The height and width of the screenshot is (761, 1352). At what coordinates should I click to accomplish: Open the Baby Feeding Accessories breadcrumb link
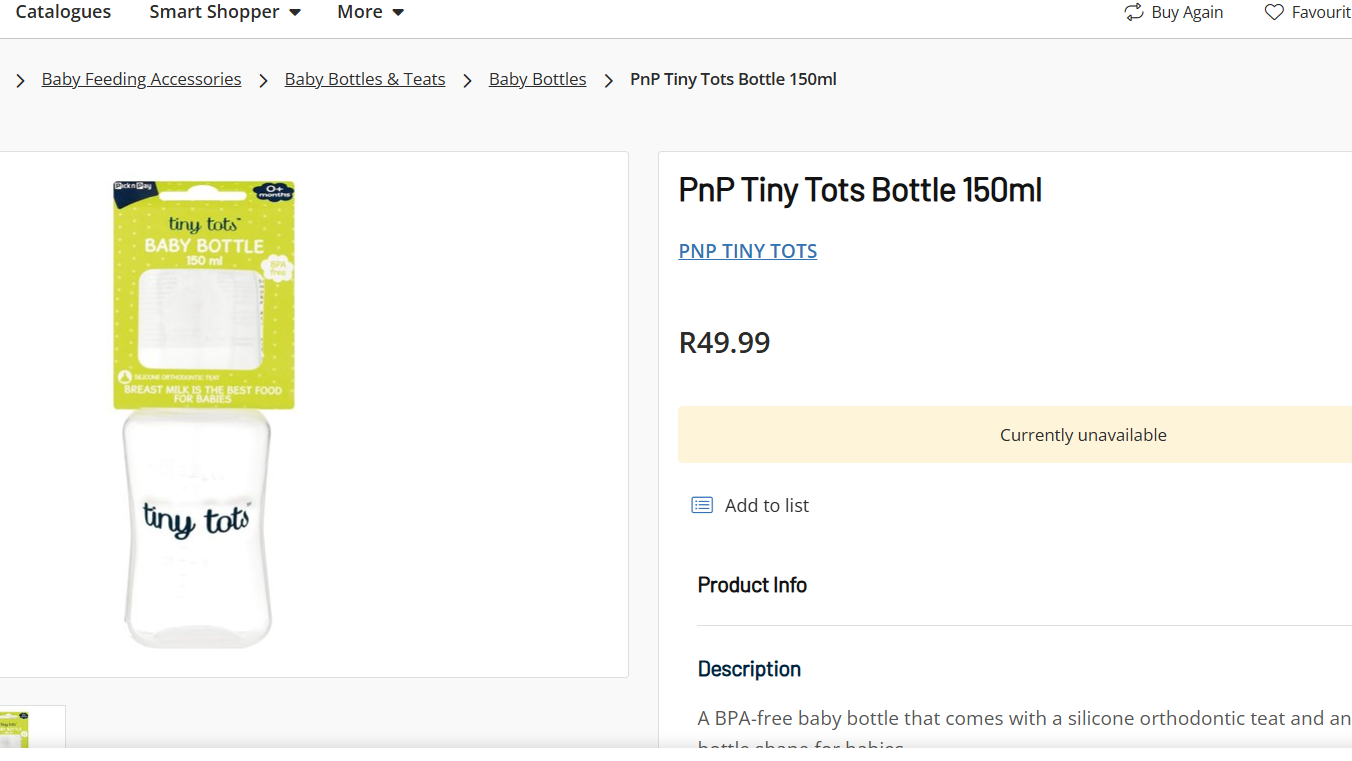tap(141, 79)
